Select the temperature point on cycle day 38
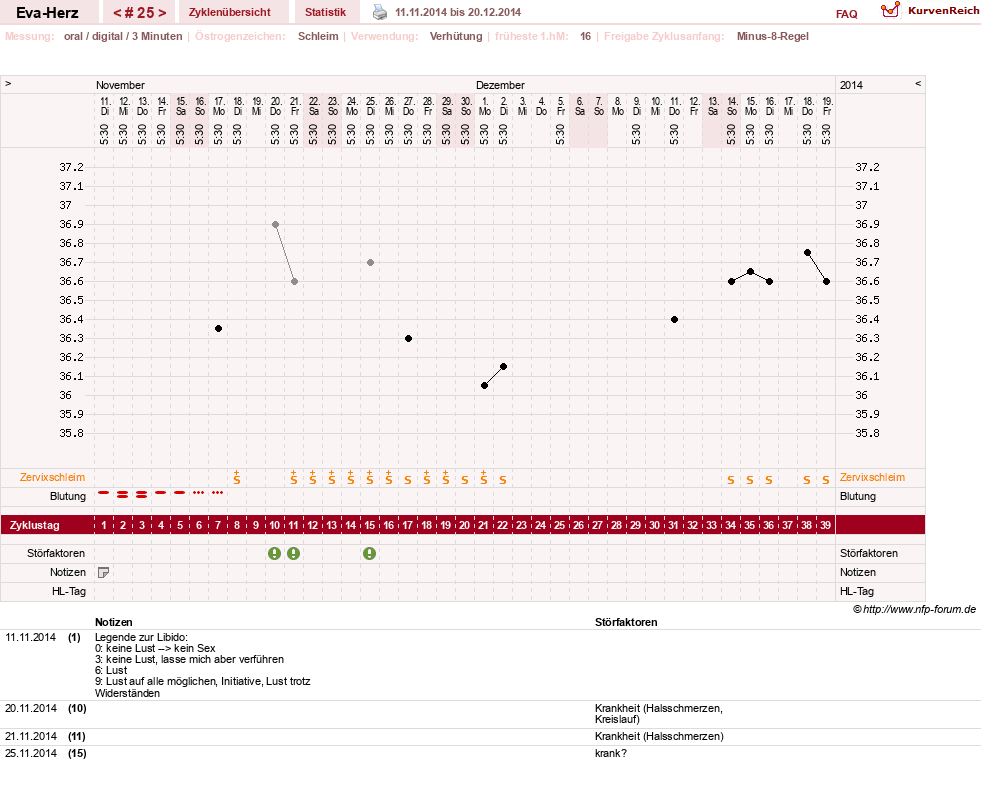Image resolution: width=981 pixels, height=807 pixels. (x=807, y=253)
